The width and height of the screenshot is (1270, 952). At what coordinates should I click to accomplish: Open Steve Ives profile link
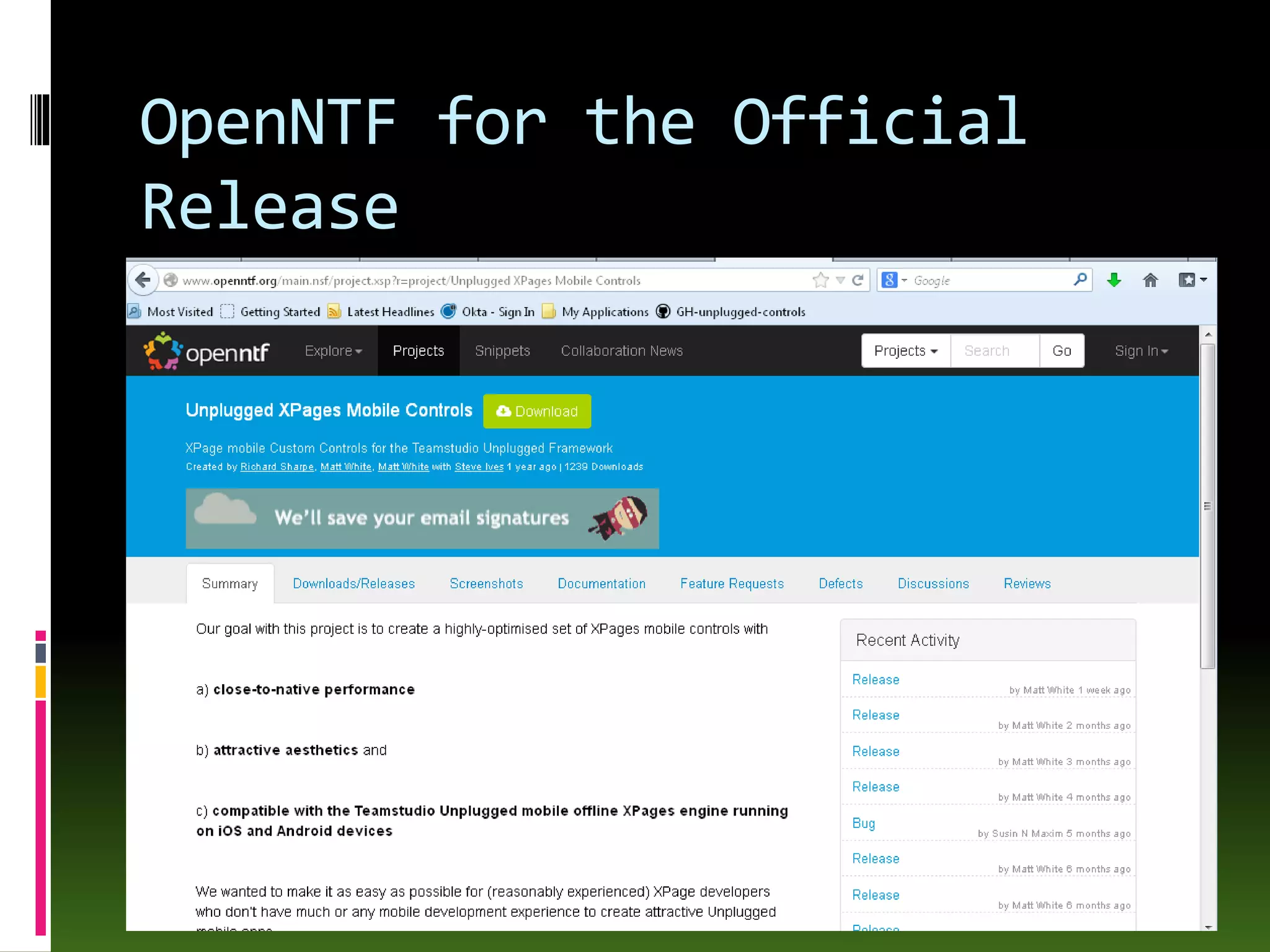[x=479, y=467]
